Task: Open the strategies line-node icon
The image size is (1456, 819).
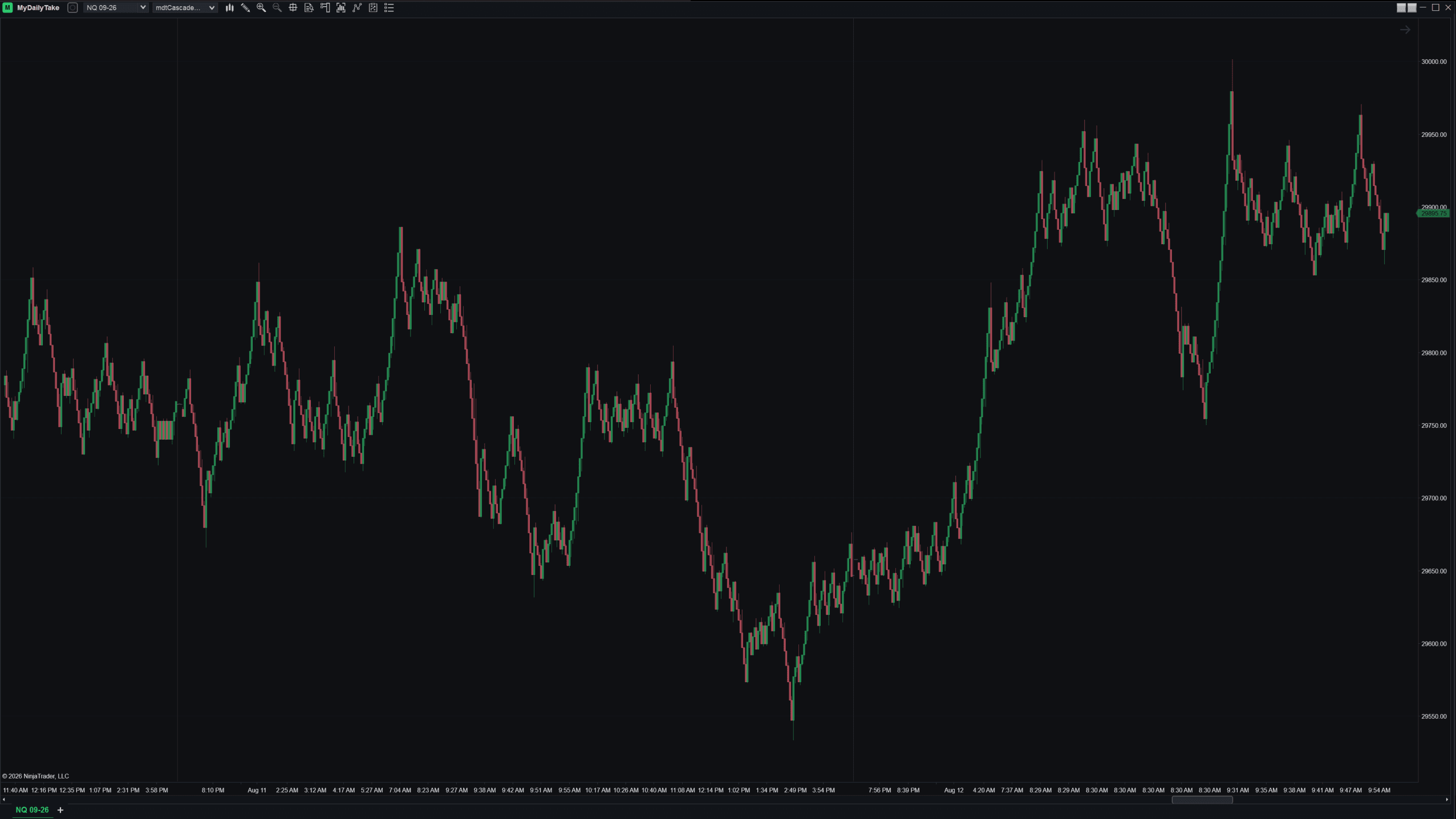Action: [x=357, y=7]
